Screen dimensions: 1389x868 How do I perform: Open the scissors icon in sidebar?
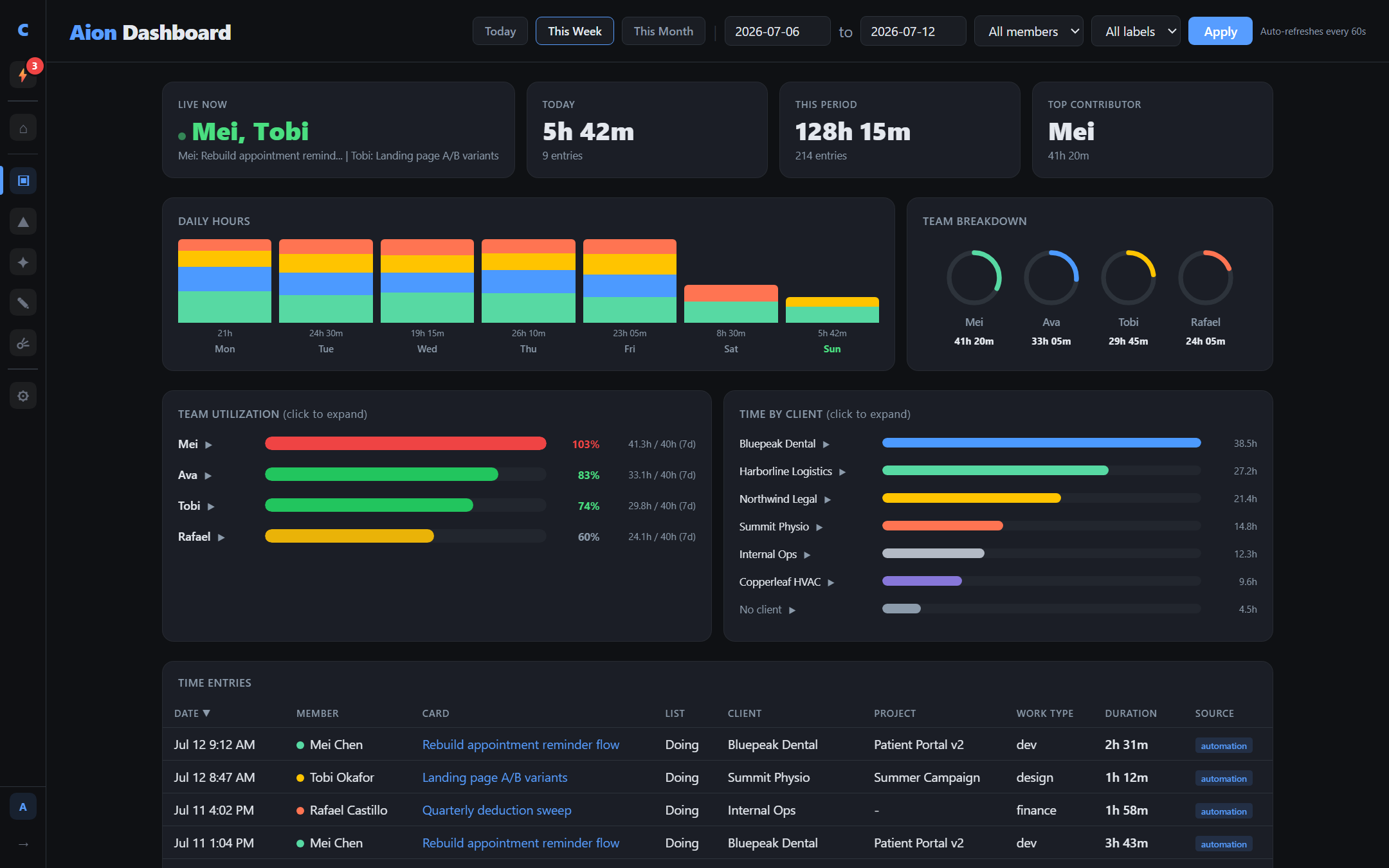pos(23,343)
